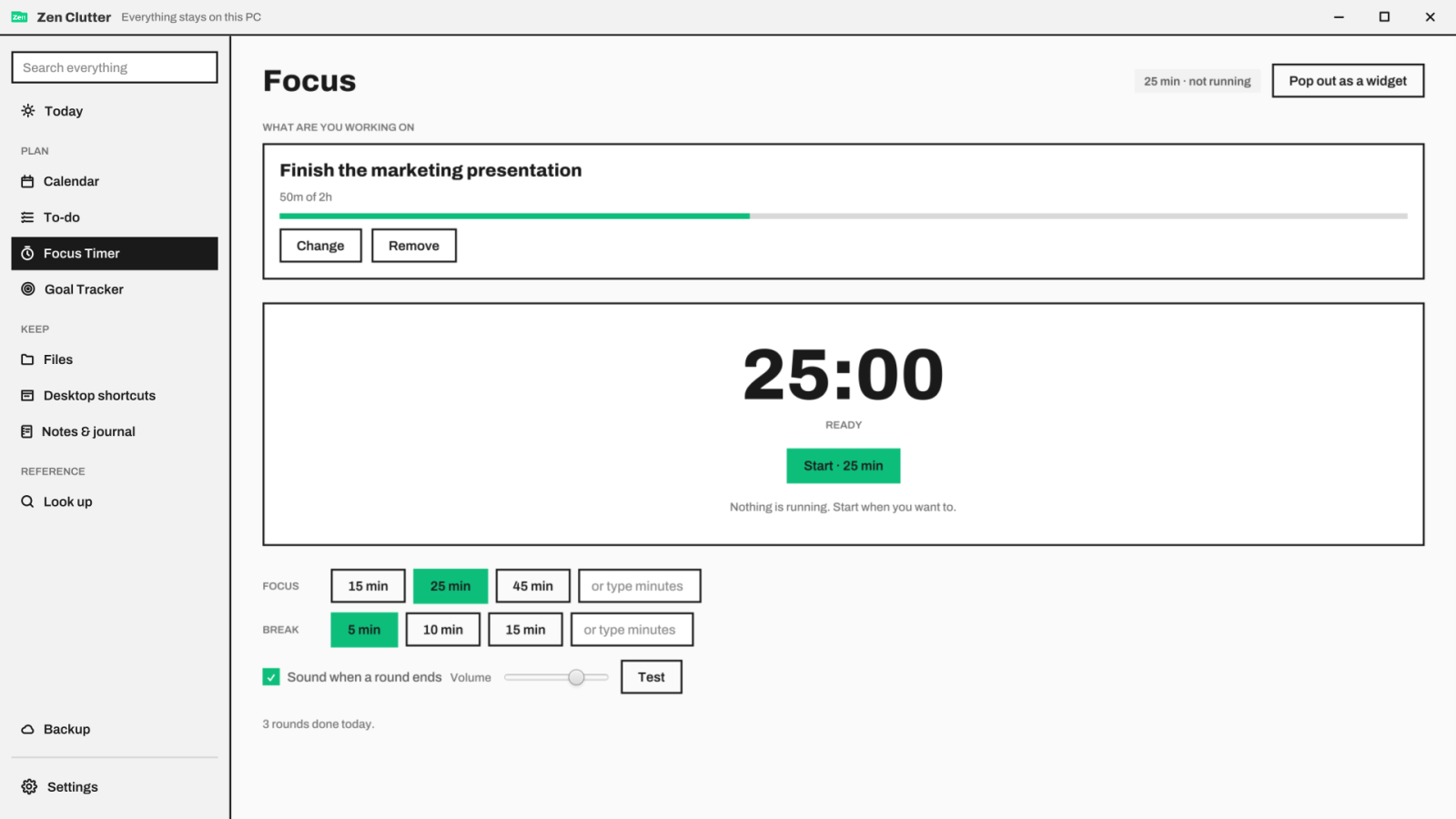1456x819 pixels.
Task: Click the Files folder icon
Action: coord(27,359)
